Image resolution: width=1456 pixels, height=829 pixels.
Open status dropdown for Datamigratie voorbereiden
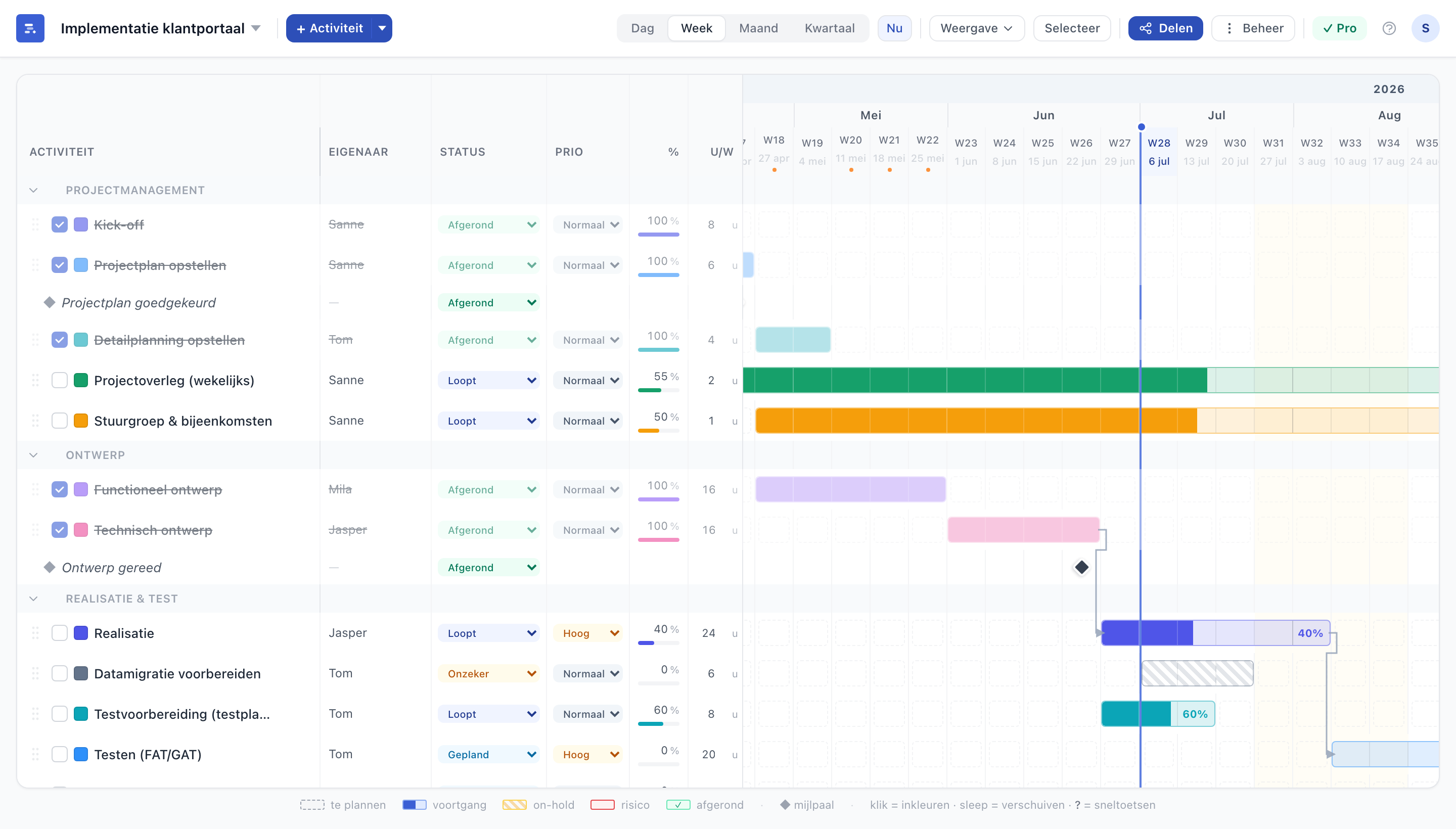(x=488, y=673)
